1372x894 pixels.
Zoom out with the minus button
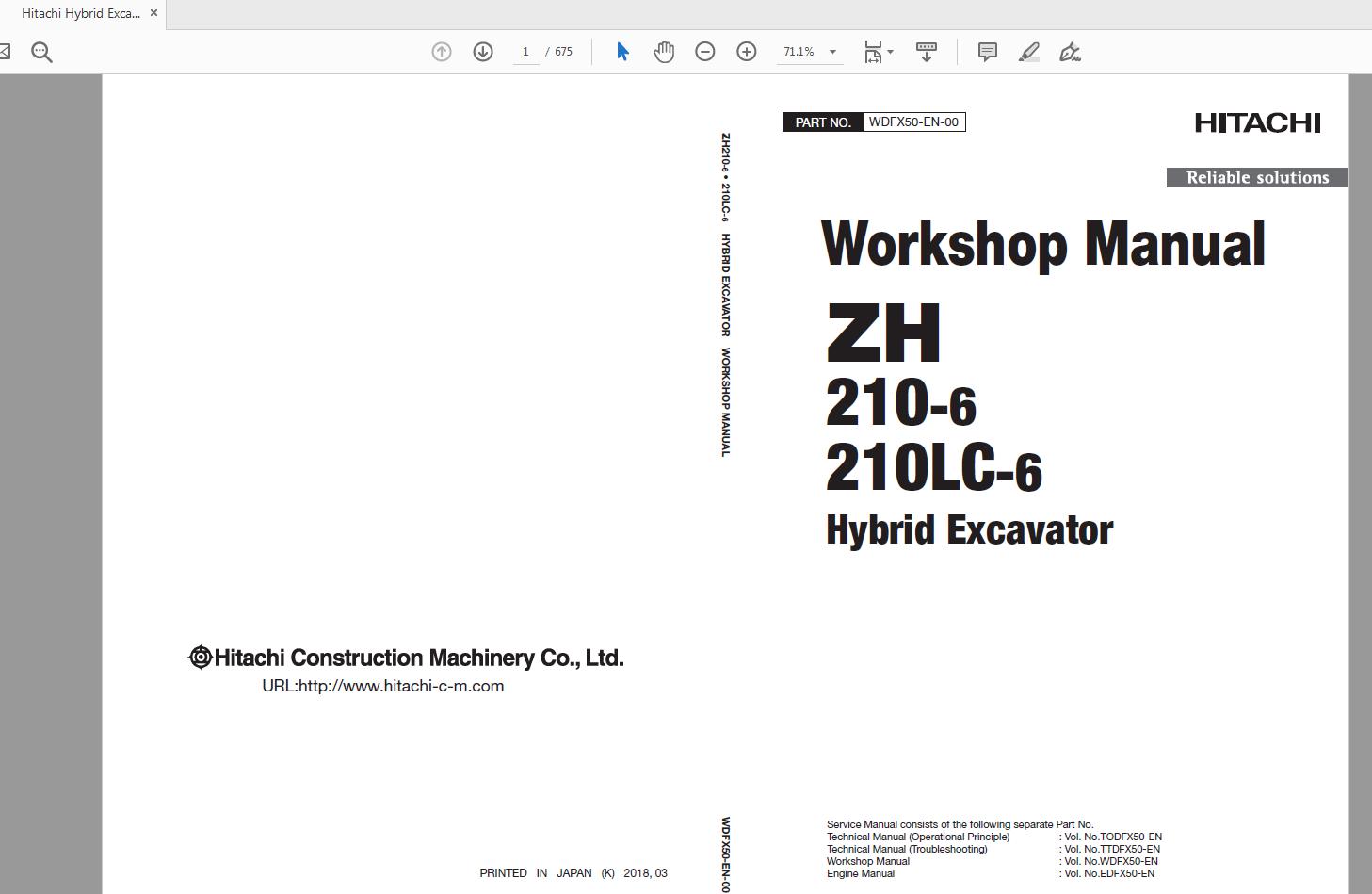(x=704, y=52)
